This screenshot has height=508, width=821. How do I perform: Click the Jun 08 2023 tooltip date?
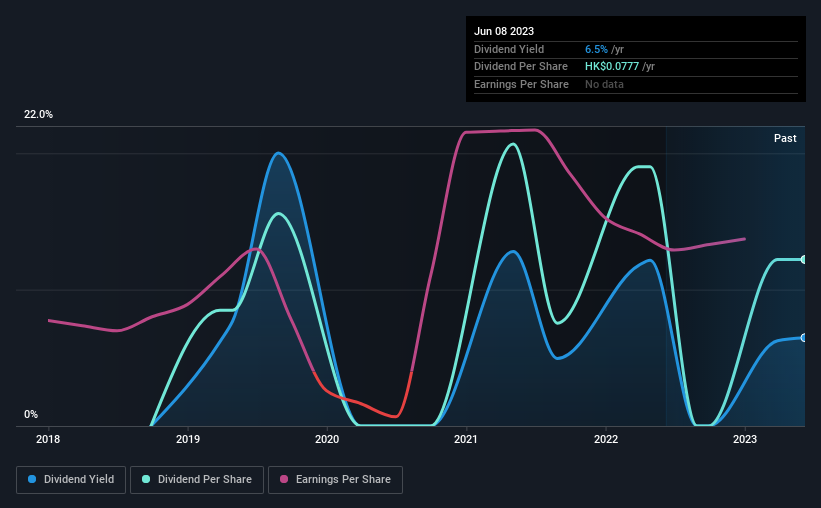coord(504,31)
